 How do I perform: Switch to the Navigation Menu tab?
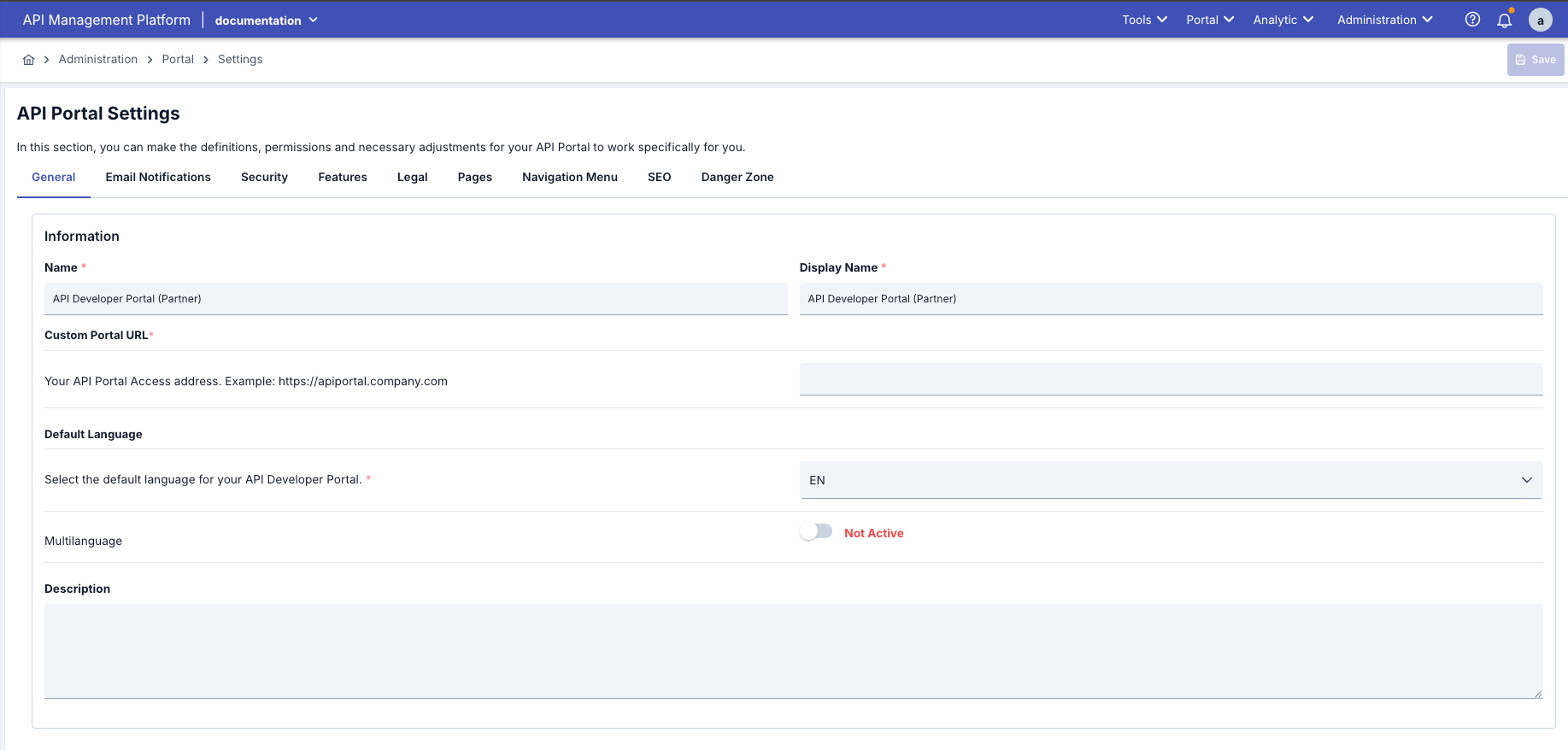tap(570, 177)
